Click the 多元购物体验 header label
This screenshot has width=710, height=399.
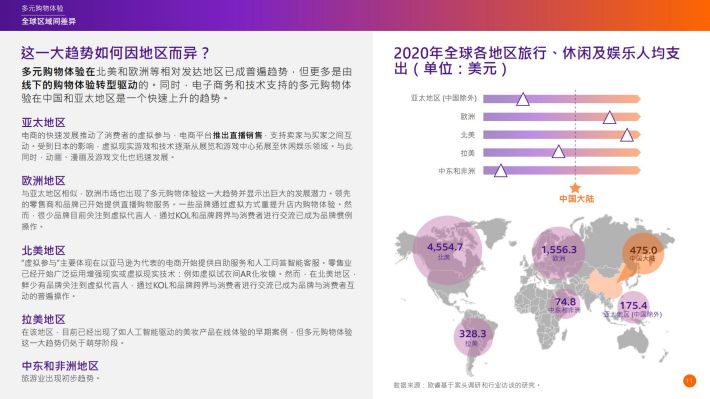click(x=42, y=8)
